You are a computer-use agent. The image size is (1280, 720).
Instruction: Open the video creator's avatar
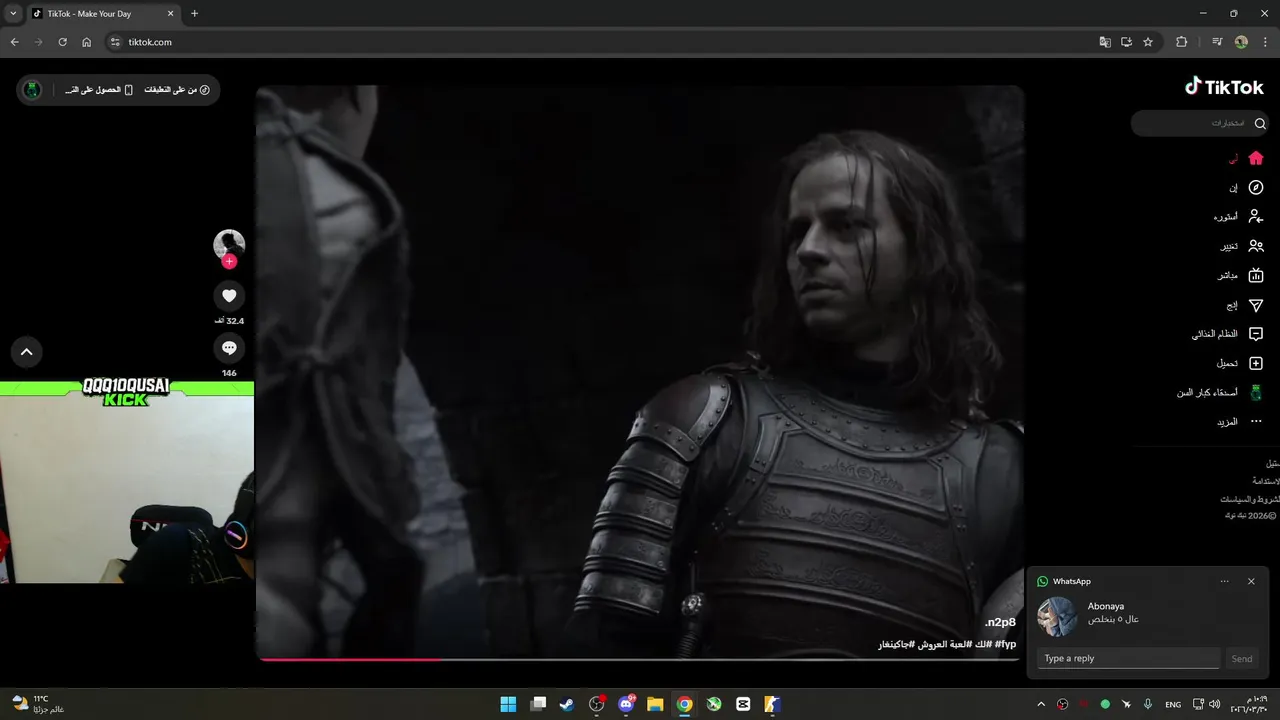pos(229,244)
